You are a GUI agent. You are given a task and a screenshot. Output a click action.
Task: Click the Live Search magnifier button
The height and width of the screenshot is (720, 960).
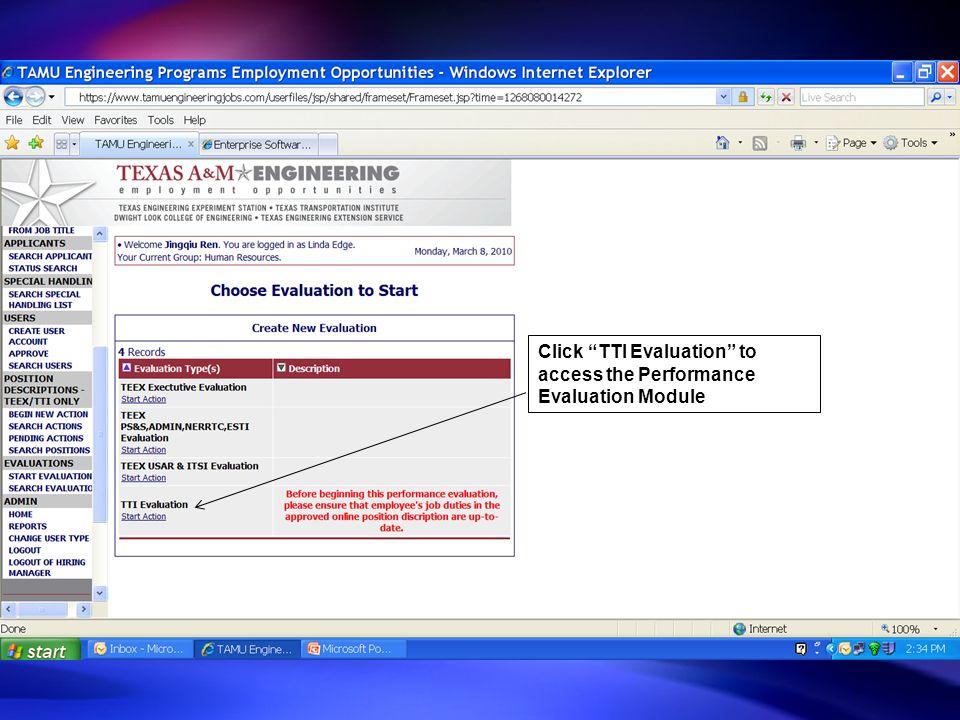pyautogui.click(x=935, y=97)
